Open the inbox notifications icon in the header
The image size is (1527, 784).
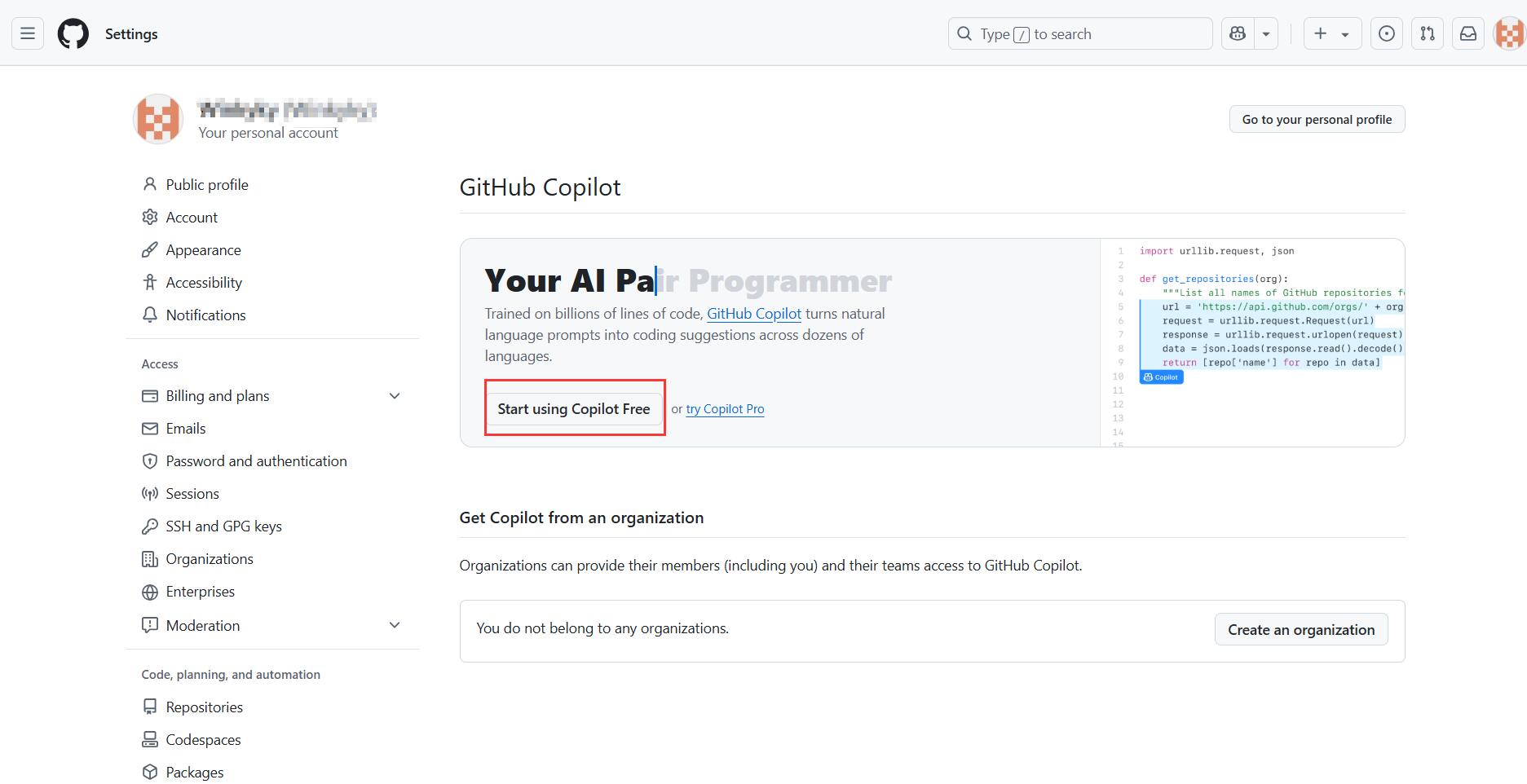1468,33
